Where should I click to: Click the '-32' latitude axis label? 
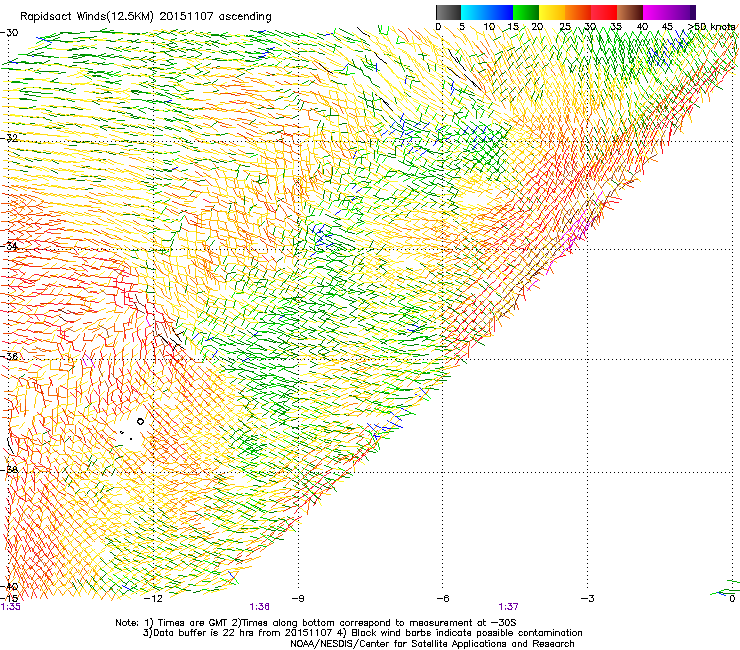coord(9,138)
